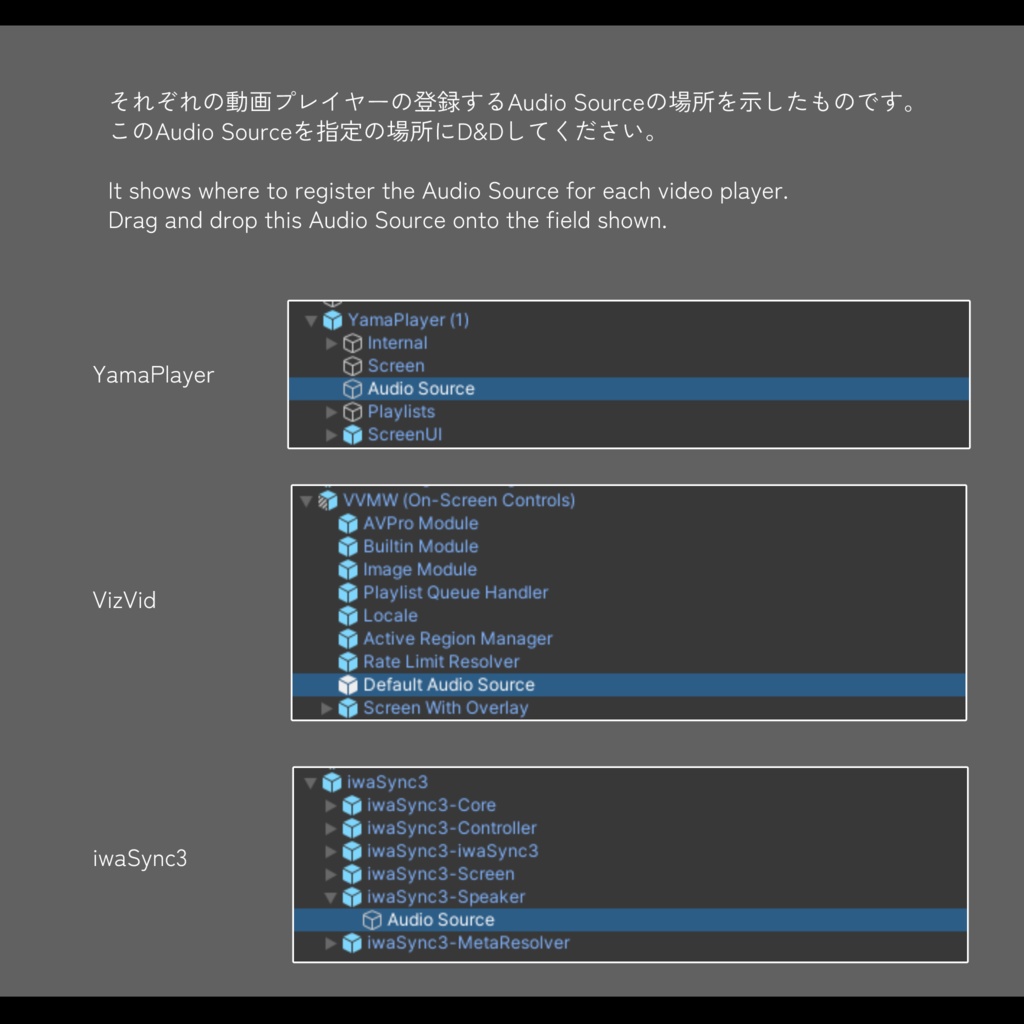Expand the iwaSync3-Controller arrow
The height and width of the screenshot is (1024, 1024).
(x=330, y=828)
